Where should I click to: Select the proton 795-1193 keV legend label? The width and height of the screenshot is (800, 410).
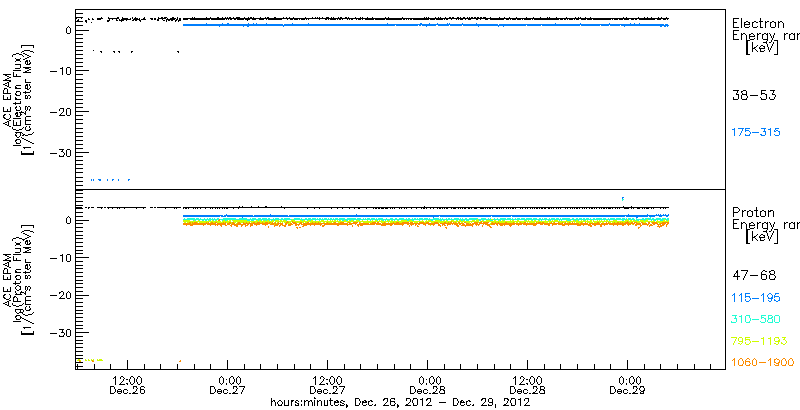pyautogui.click(x=760, y=341)
